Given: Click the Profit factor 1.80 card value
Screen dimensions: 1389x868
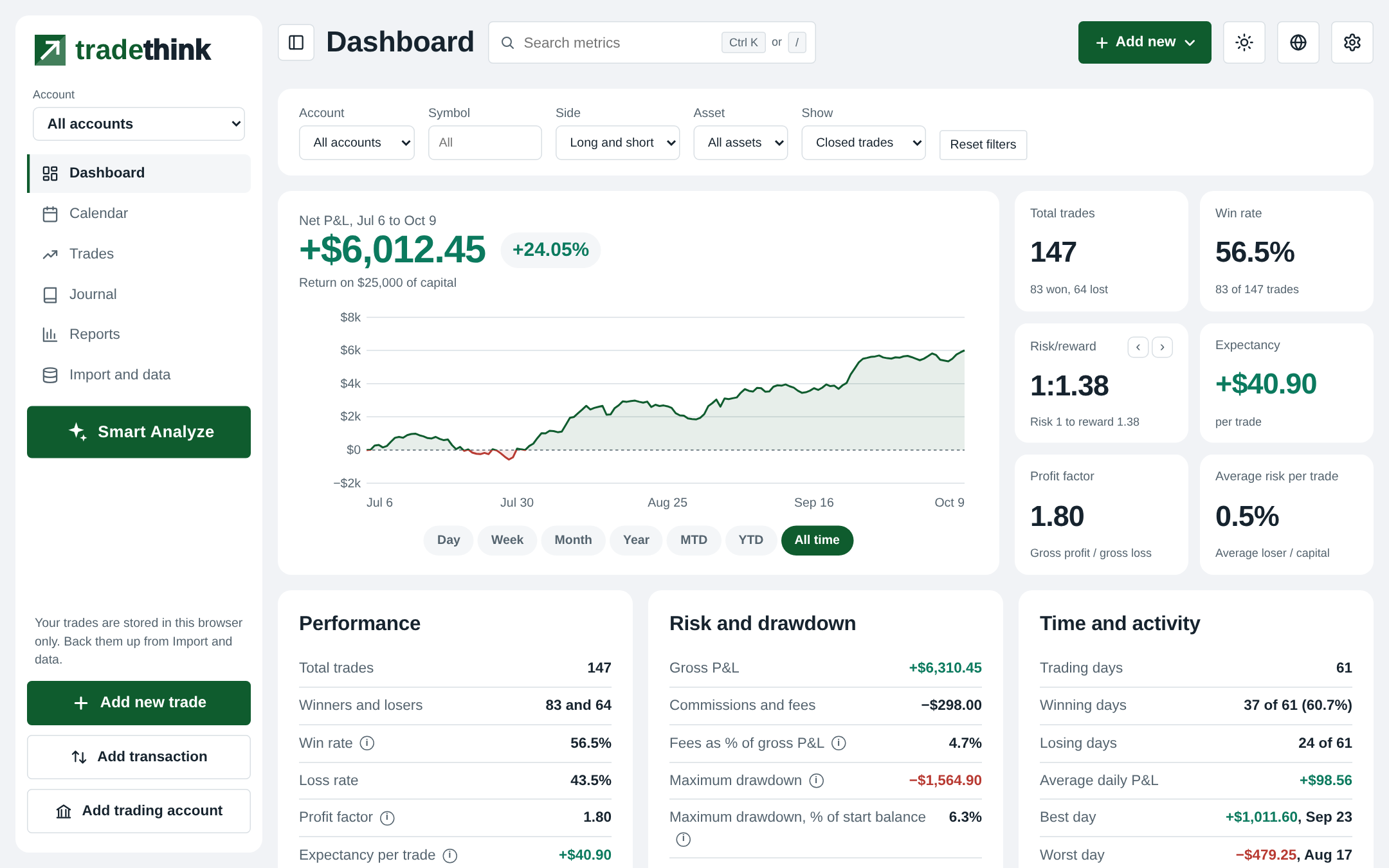Looking at the screenshot, I should click(1057, 516).
